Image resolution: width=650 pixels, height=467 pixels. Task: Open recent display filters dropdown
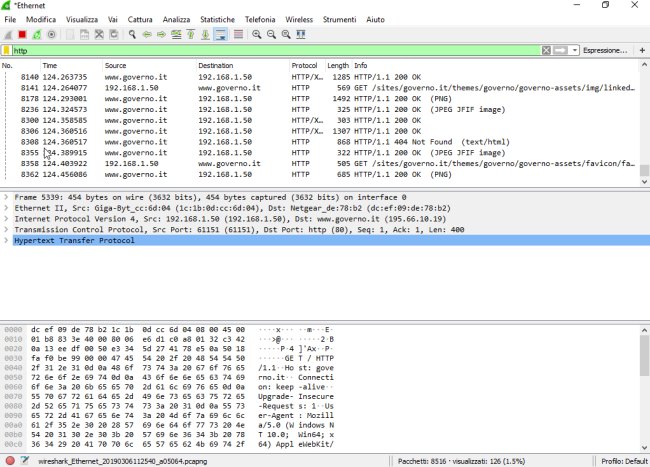pyautogui.click(x=575, y=50)
